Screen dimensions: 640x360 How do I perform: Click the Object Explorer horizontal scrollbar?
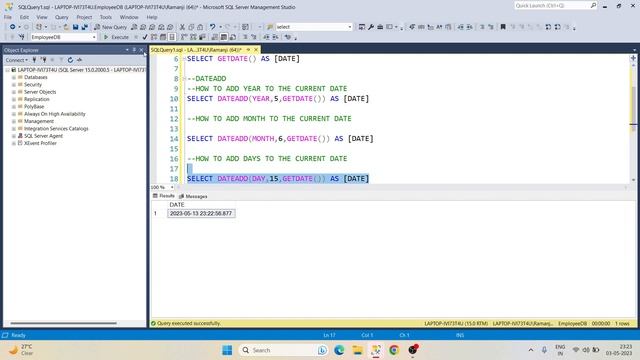click(63, 323)
